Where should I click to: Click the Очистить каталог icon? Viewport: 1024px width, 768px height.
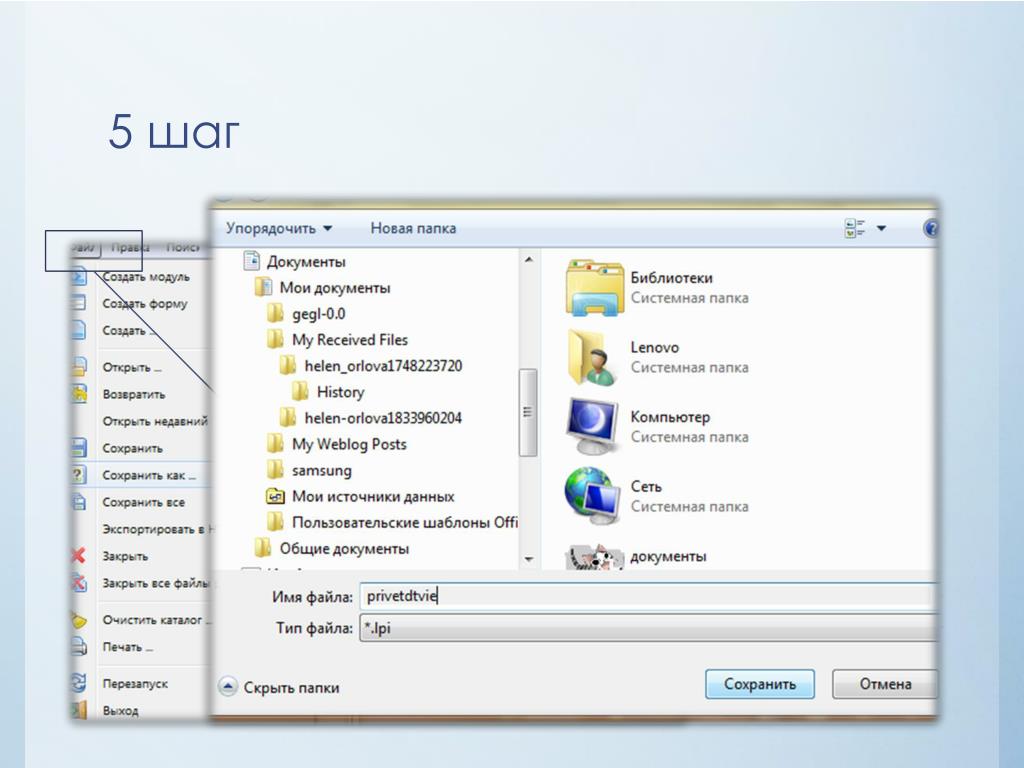click(78, 620)
